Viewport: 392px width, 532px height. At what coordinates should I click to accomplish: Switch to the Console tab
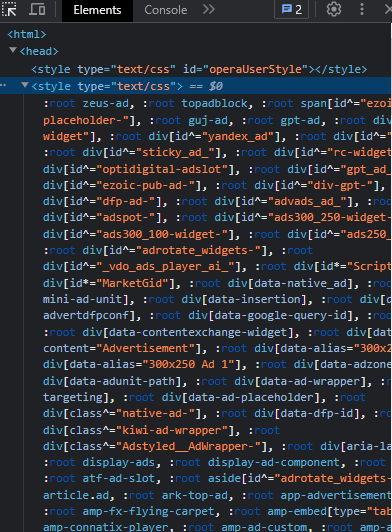click(x=166, y=10)
